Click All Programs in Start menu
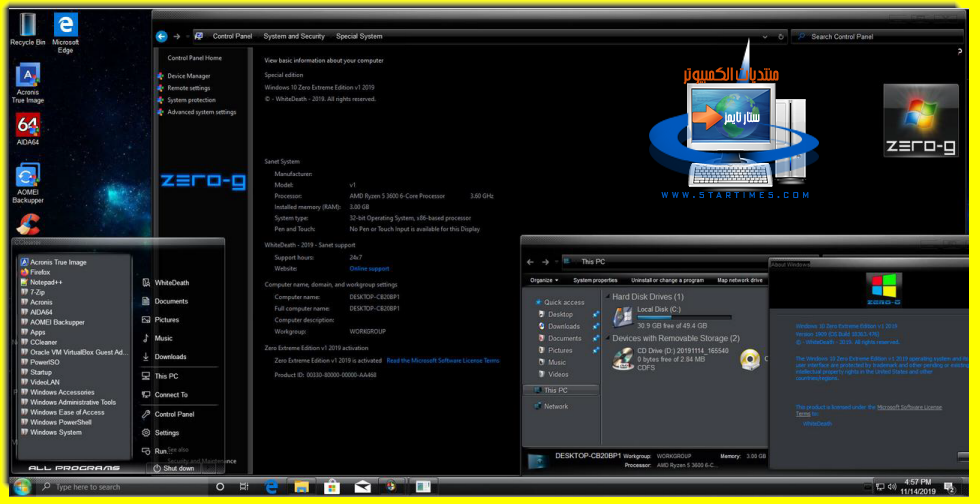980x504 pixels. point(74,468)
